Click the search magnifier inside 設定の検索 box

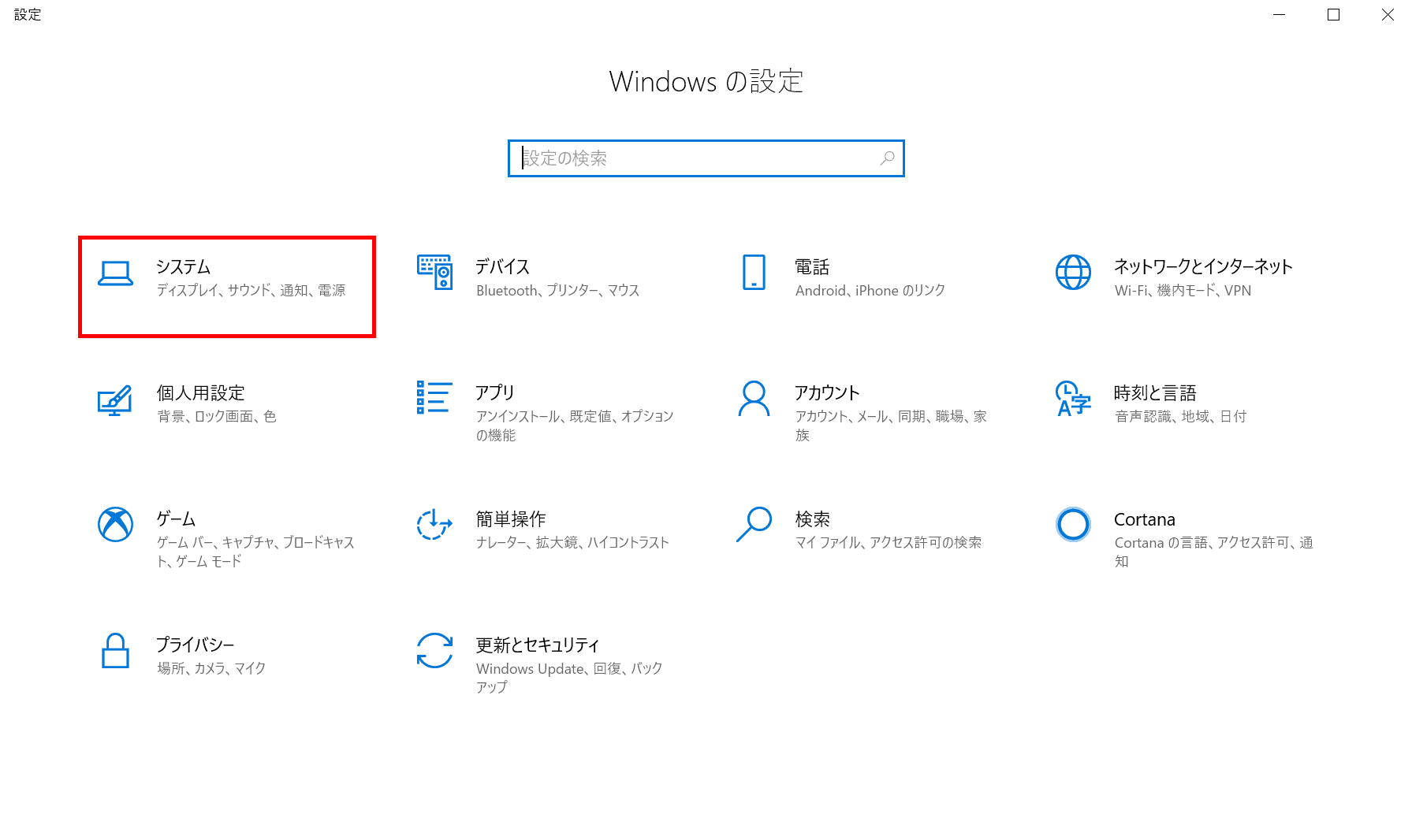tap(887, 158)
